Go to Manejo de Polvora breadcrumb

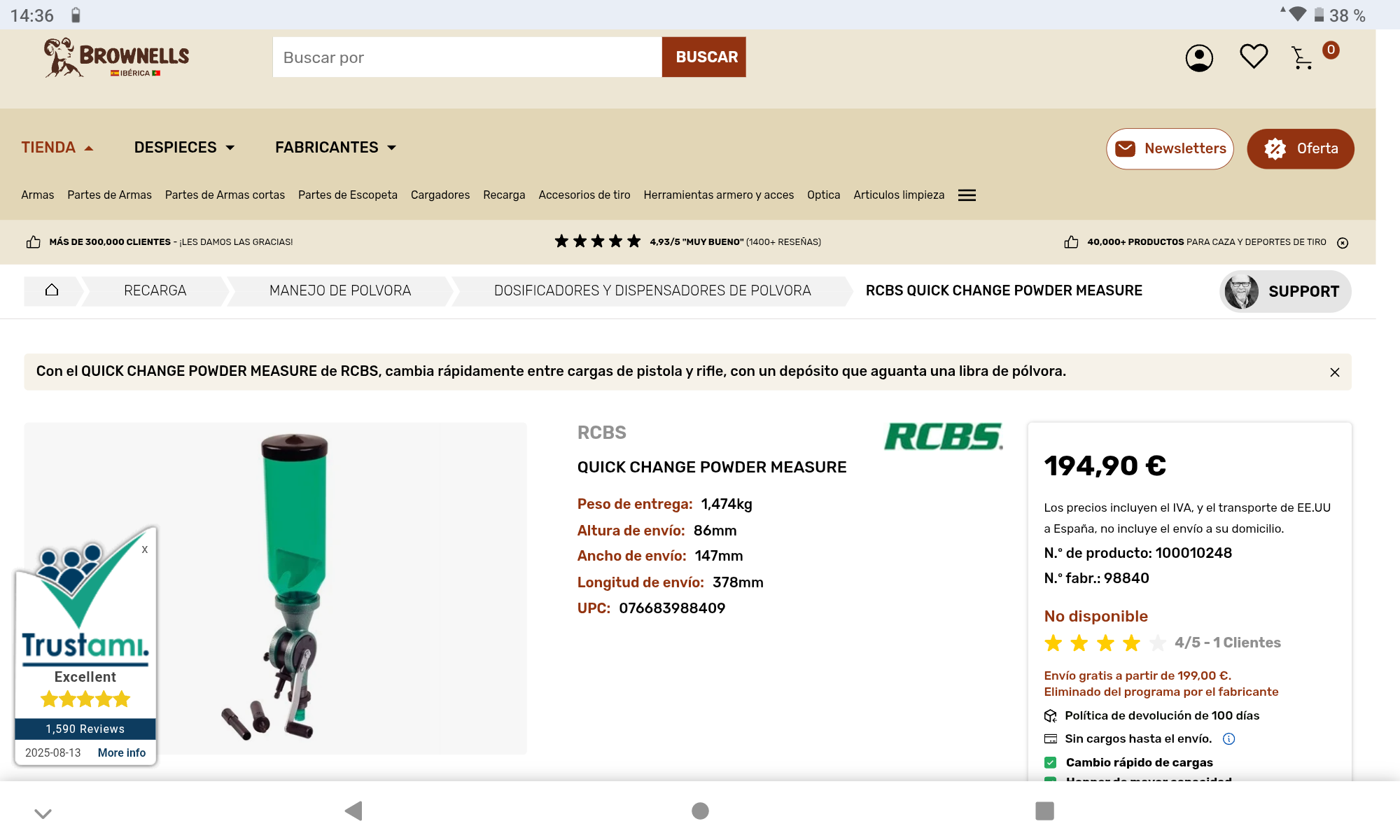click(339, 290)
